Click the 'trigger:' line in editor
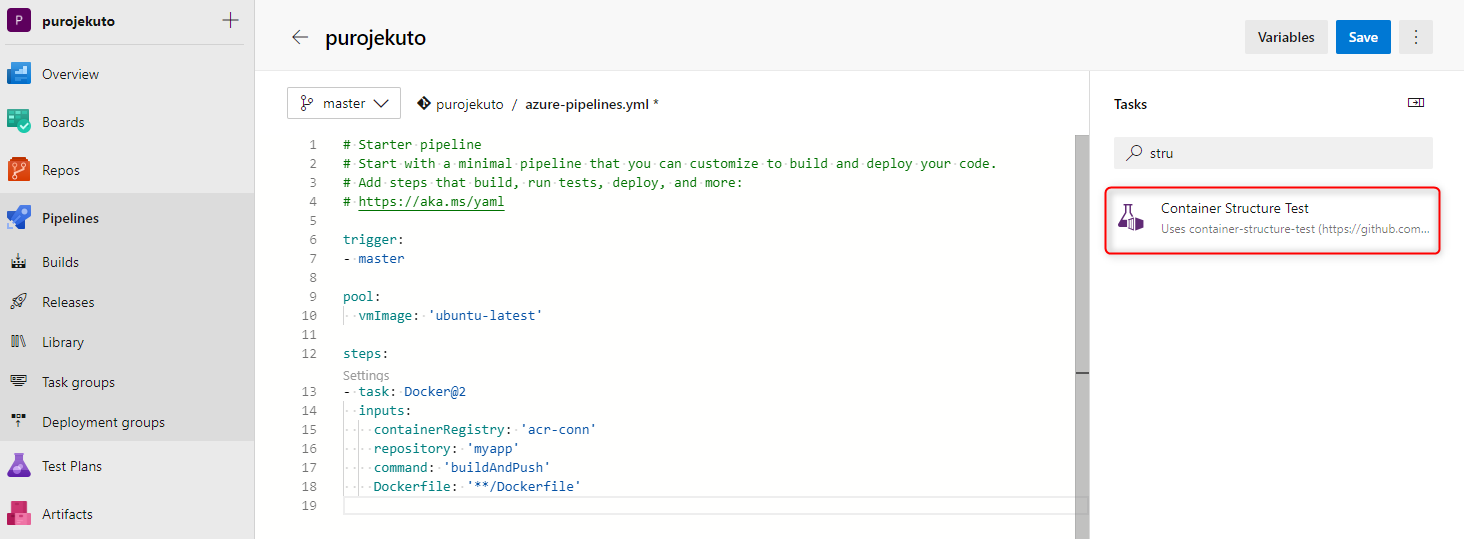Viewport: 1464px width, 539px height. (374, 239)
